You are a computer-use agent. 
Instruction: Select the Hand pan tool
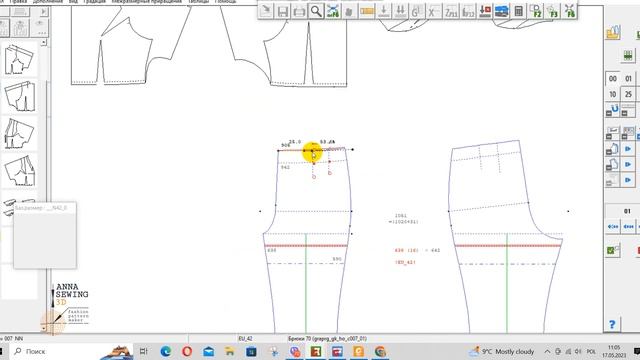(349, 11)
